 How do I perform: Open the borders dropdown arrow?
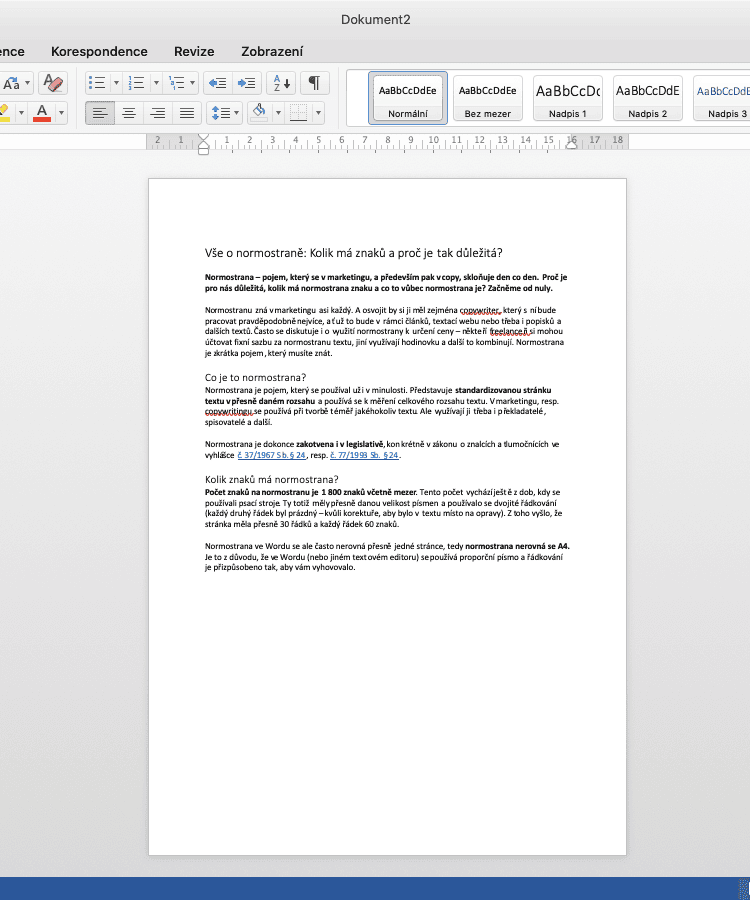click(x=317, y=112)
